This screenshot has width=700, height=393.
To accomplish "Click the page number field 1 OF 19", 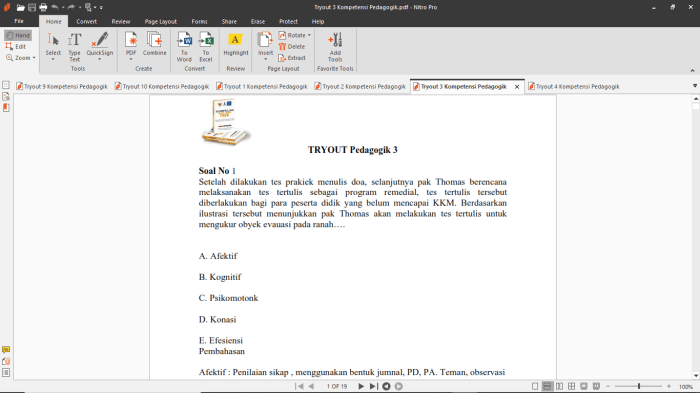I will tap(337, 386).
